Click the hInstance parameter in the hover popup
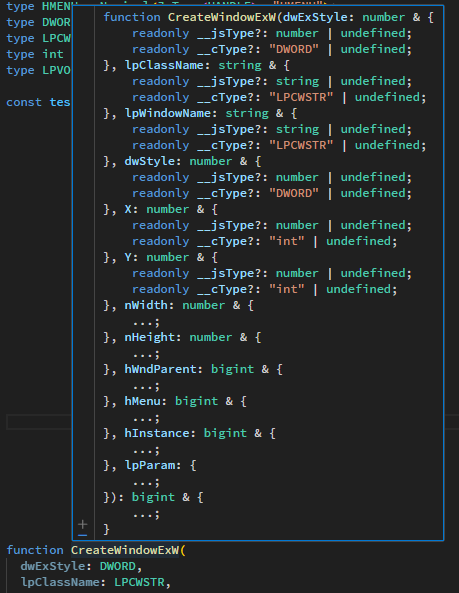The image size is (459, 593). coord(157,433)
